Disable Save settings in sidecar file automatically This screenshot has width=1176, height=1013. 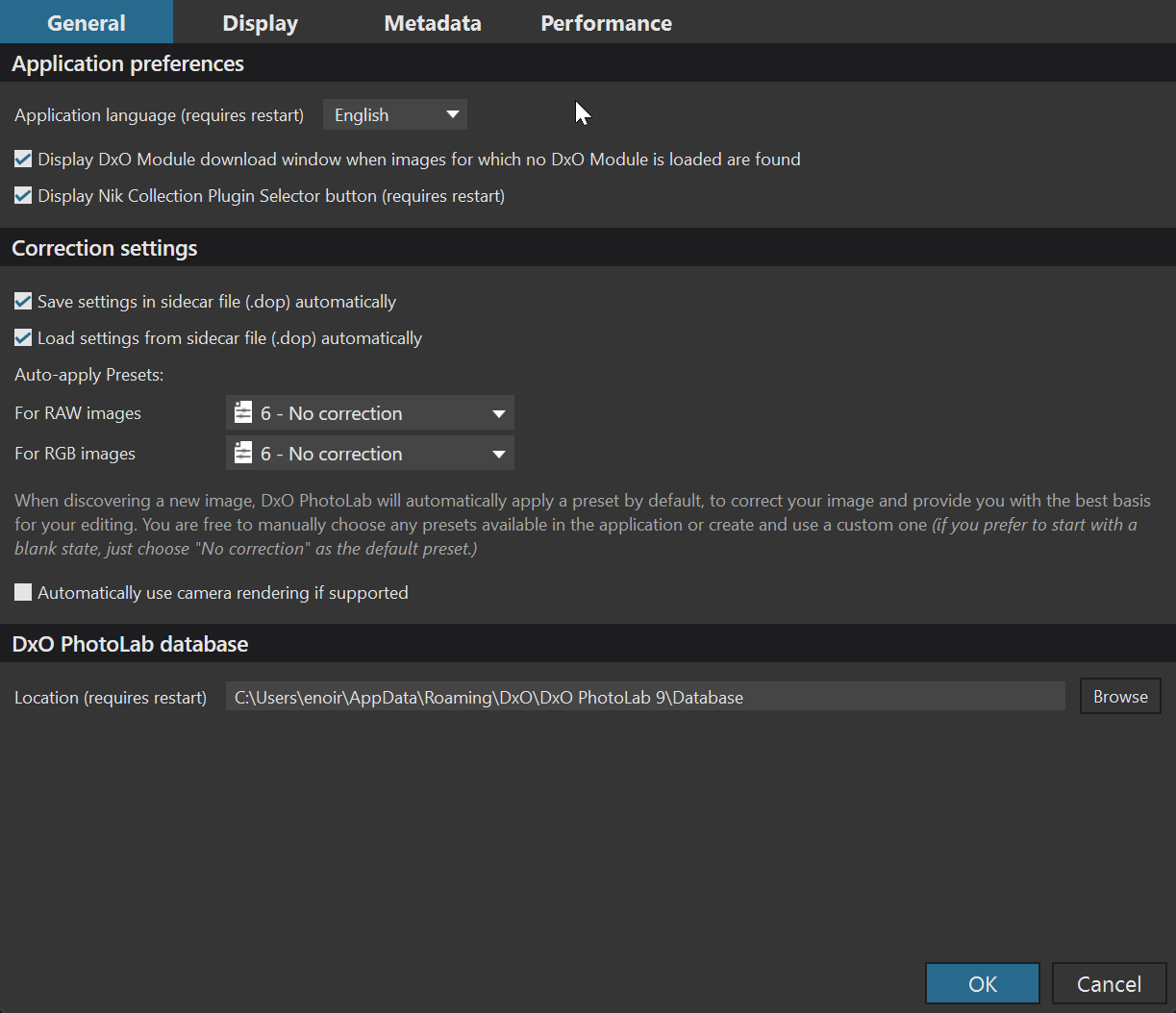(23, 302)
